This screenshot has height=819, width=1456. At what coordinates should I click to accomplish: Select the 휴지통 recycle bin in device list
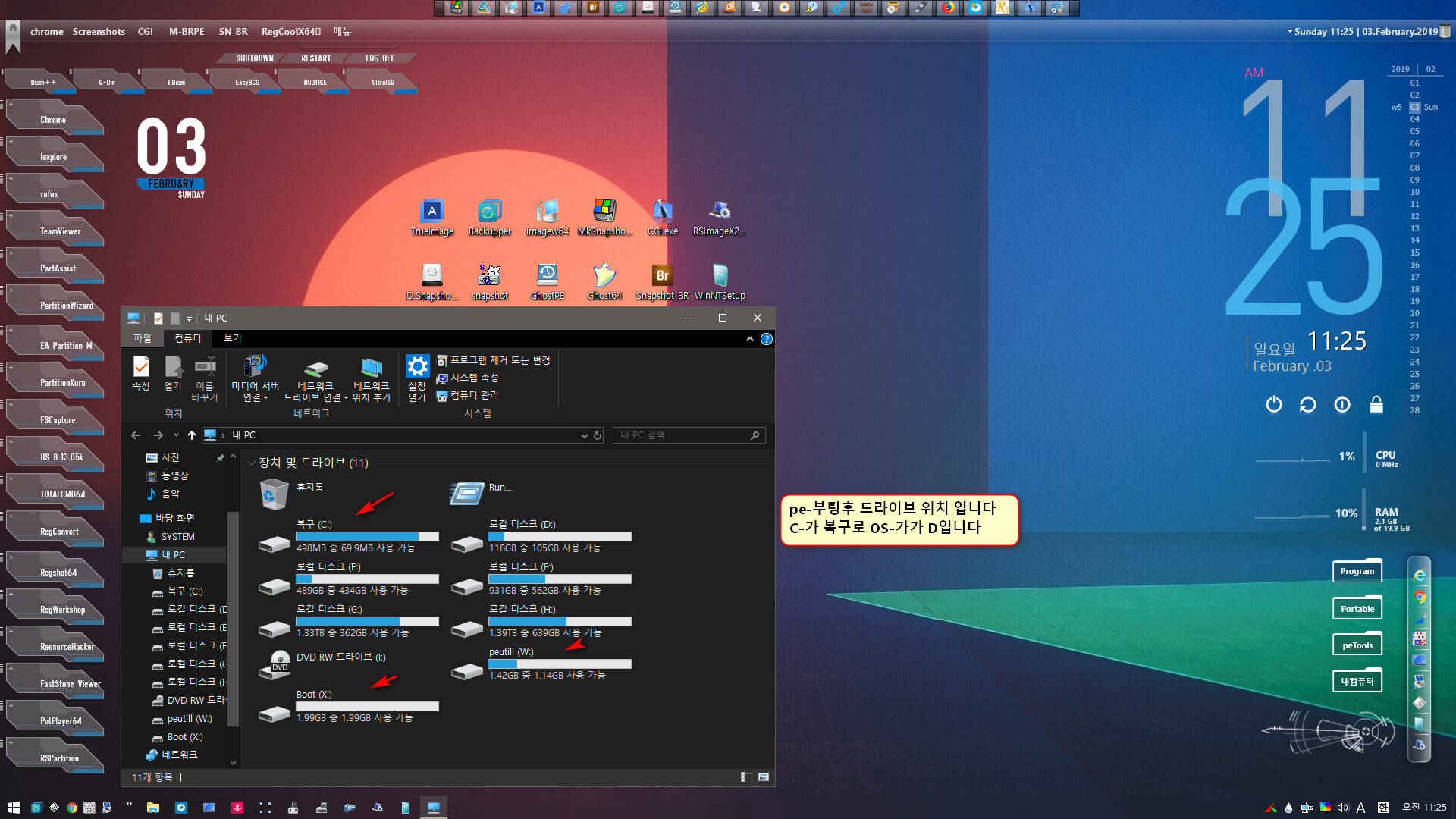tap(292, 494)
